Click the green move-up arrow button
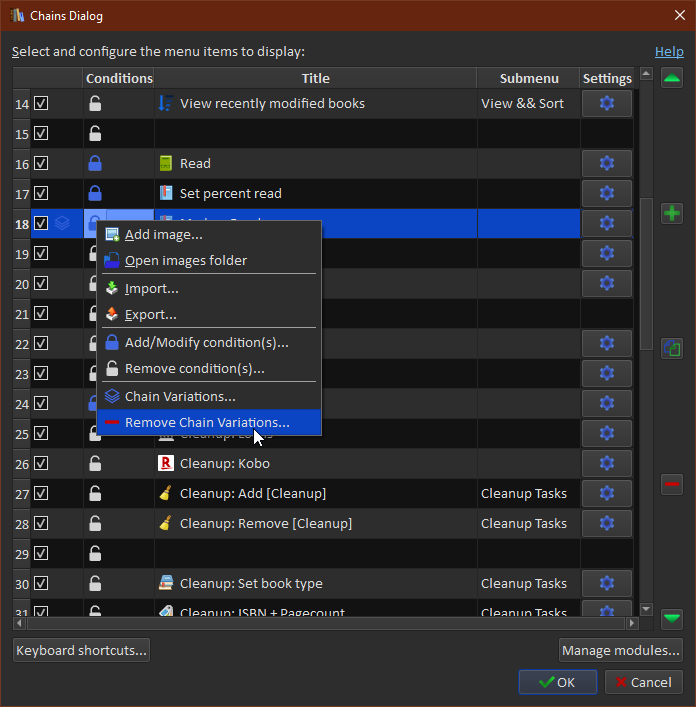The height and width of the screenshot is (707, 696). [672, 78]
